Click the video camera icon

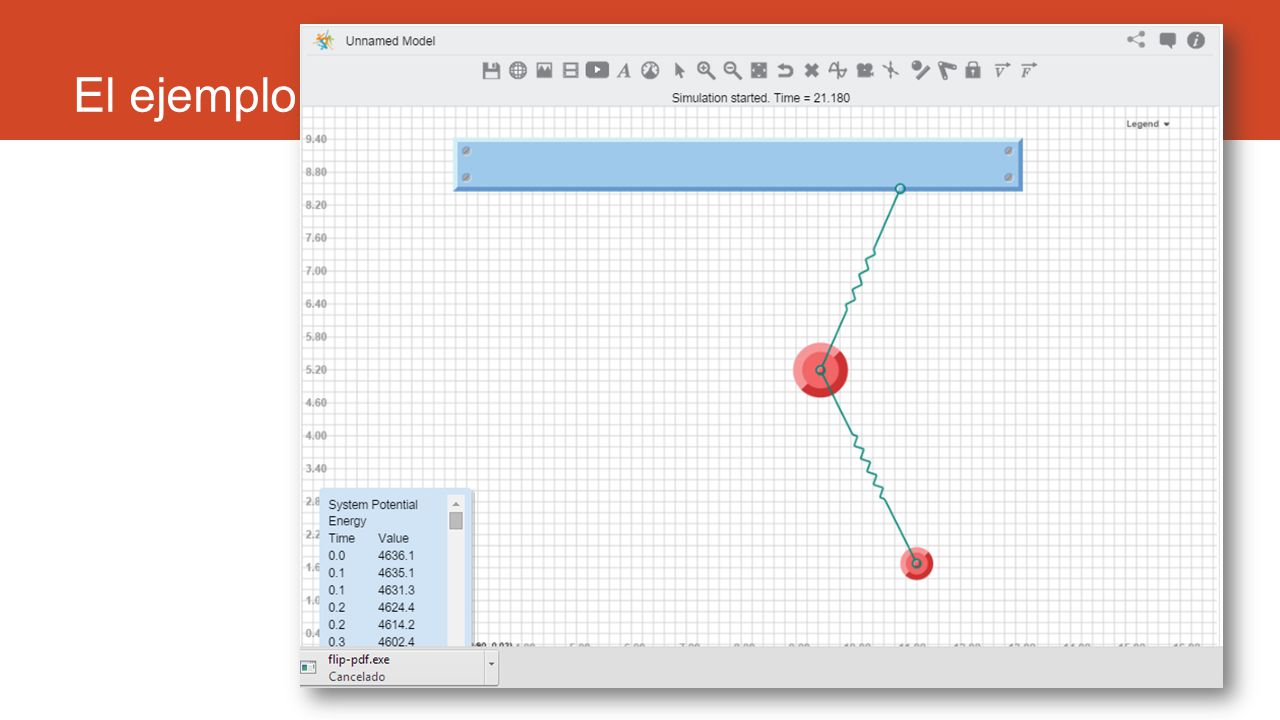click(x=865, y=70)
